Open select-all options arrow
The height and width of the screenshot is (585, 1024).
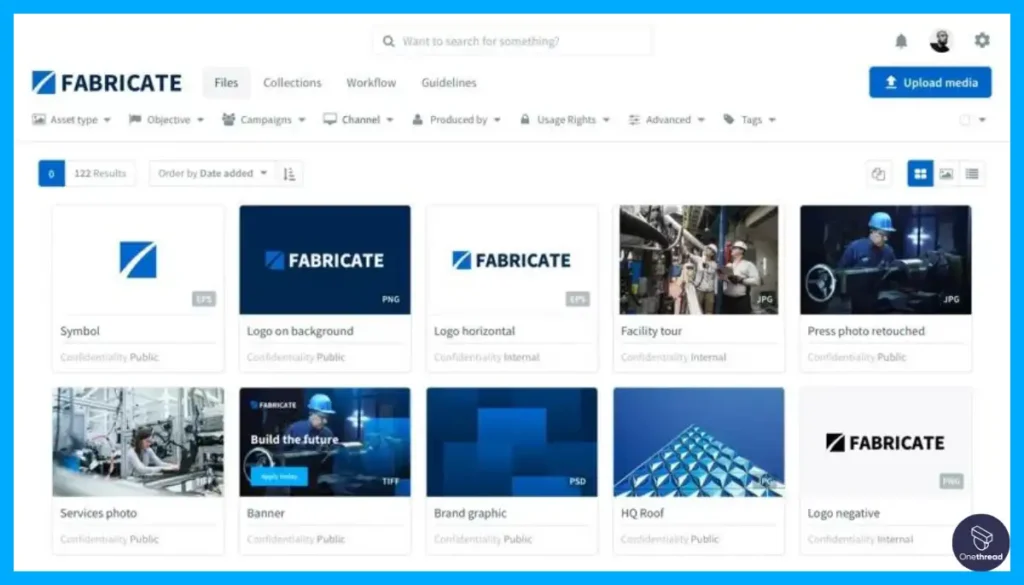tap(982, 120)
